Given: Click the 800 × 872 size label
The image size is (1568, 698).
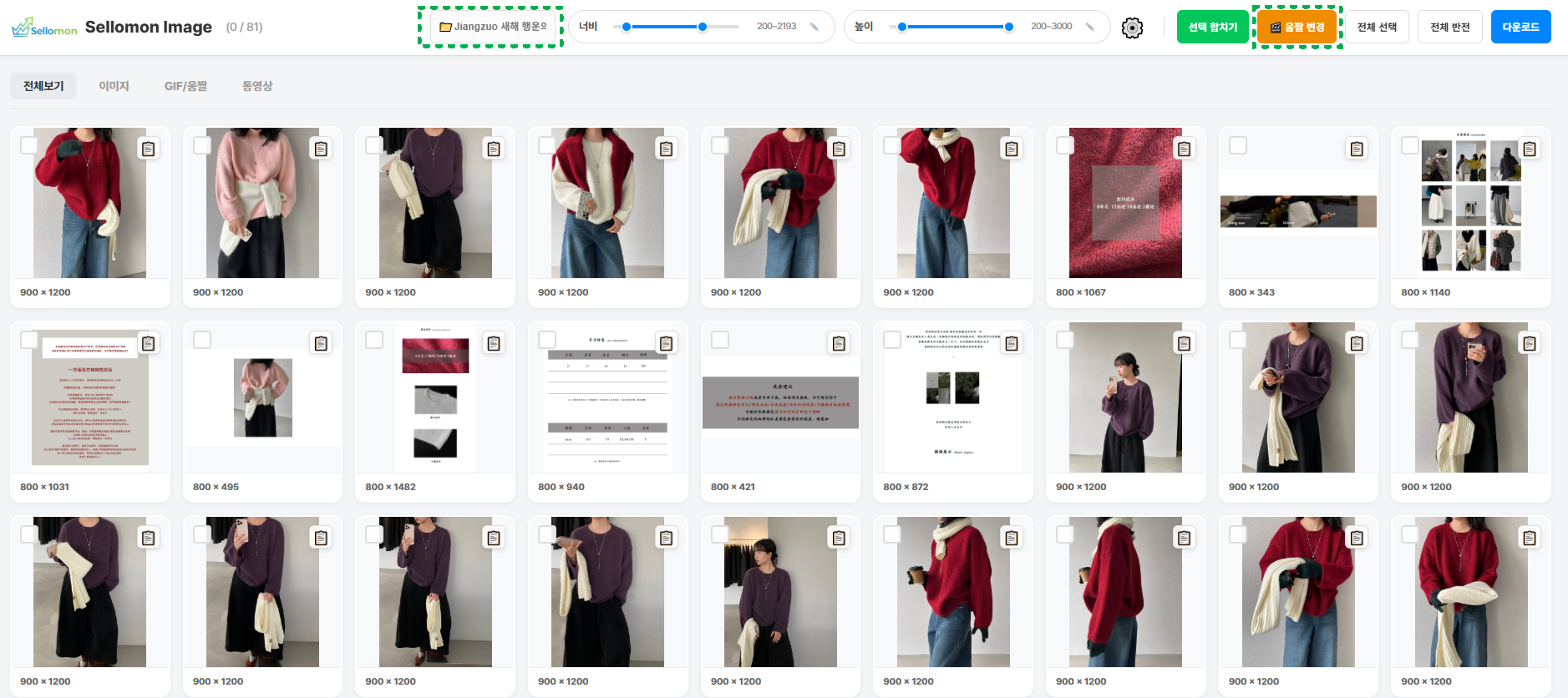Looking at the screenshot, I should click(x=906, y=487).
